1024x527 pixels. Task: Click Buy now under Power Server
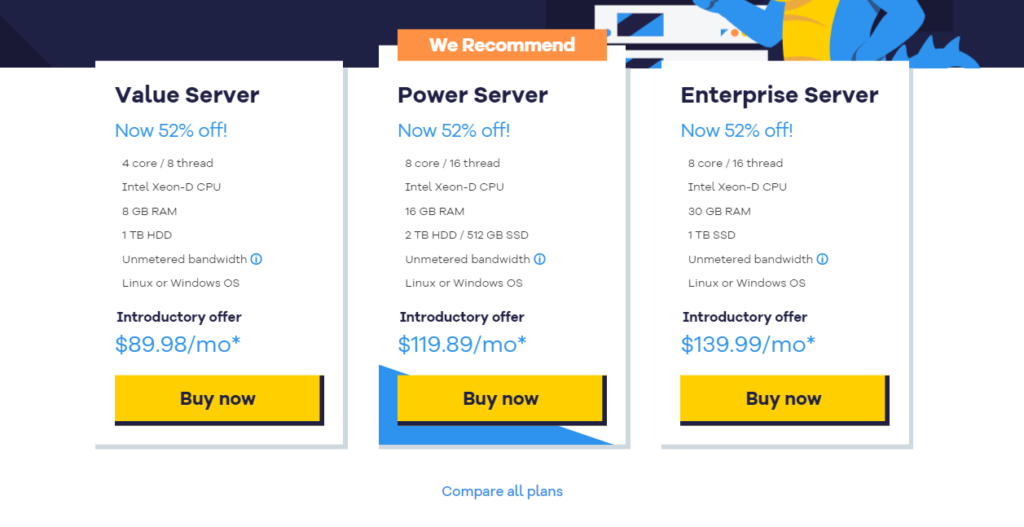click(x=500, y=398)
